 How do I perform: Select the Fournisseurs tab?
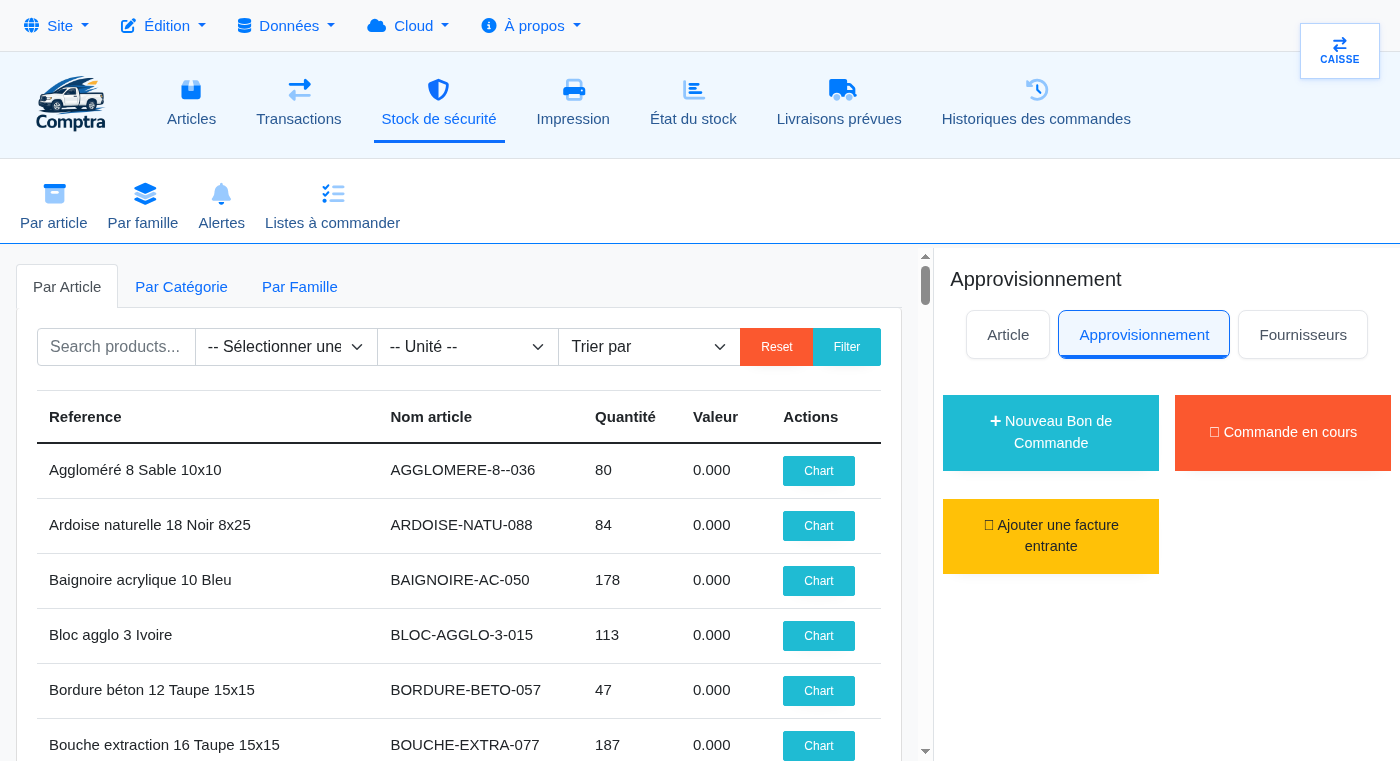(x=1303, y=334)
